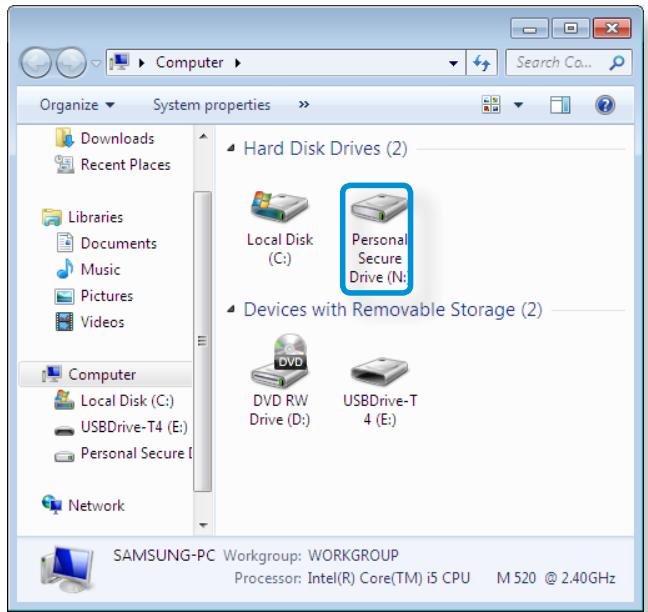Open the address bar history dropdown
Image resolution: width=648 pixels, height=612 pixels.
tap(453, 63)
